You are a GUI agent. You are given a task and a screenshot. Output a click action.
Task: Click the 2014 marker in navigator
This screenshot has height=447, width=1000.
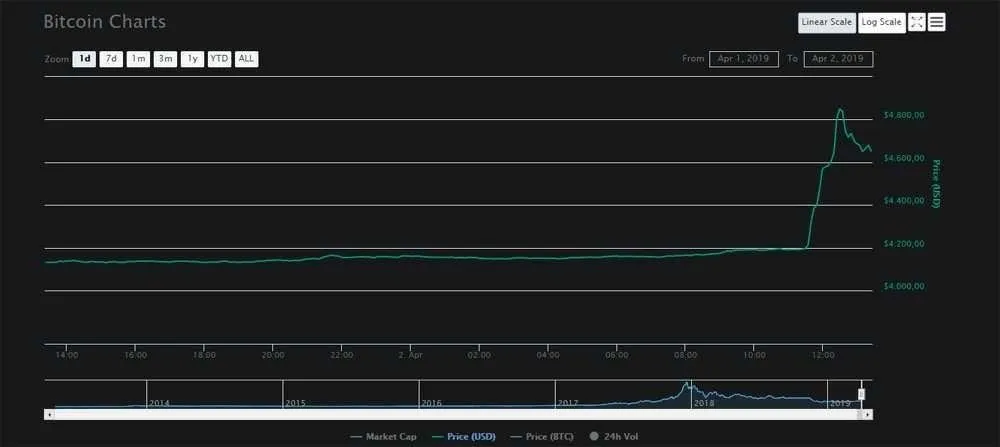pos(159,403)
